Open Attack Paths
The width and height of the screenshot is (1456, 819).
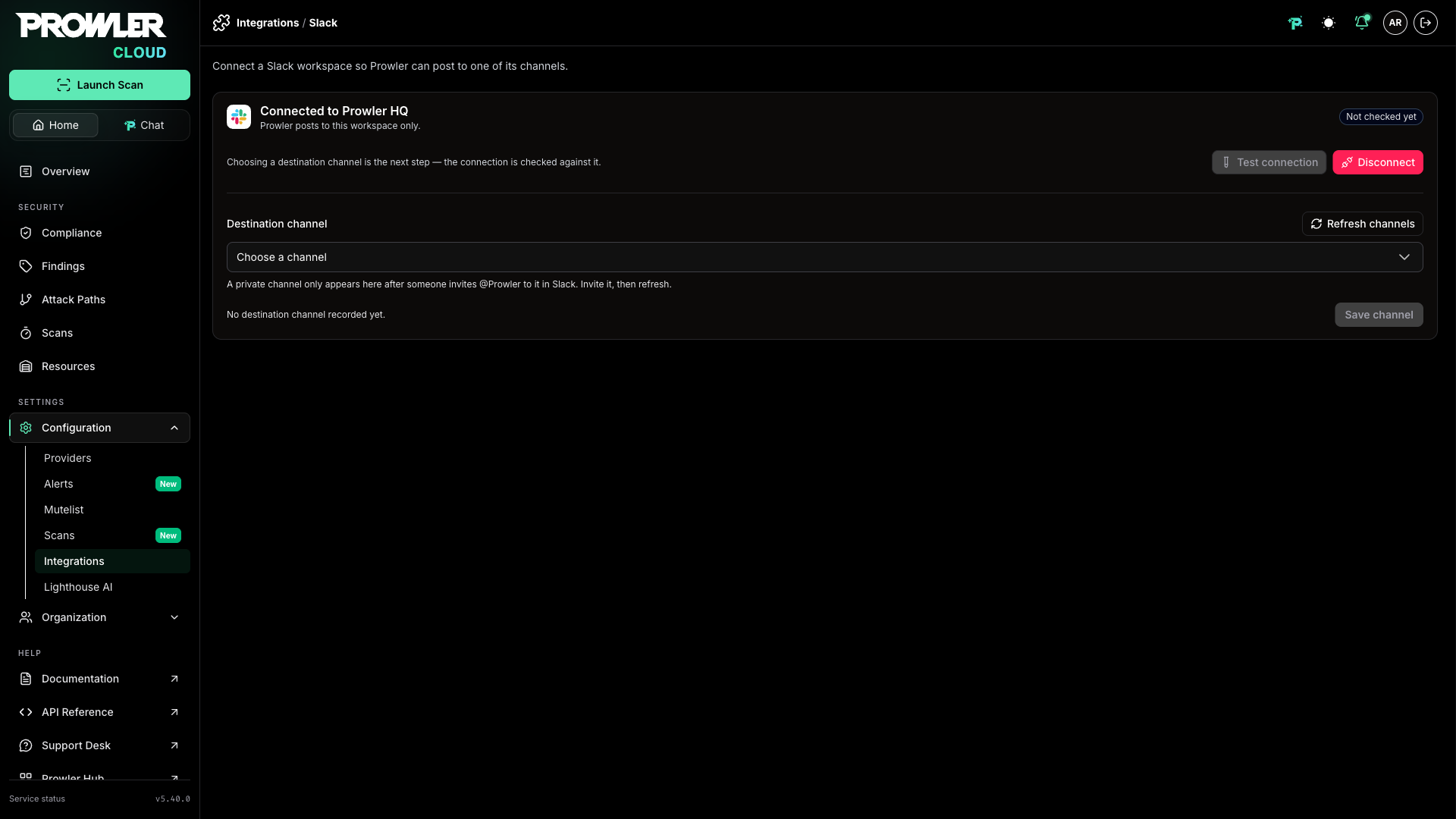click(99, 300)
